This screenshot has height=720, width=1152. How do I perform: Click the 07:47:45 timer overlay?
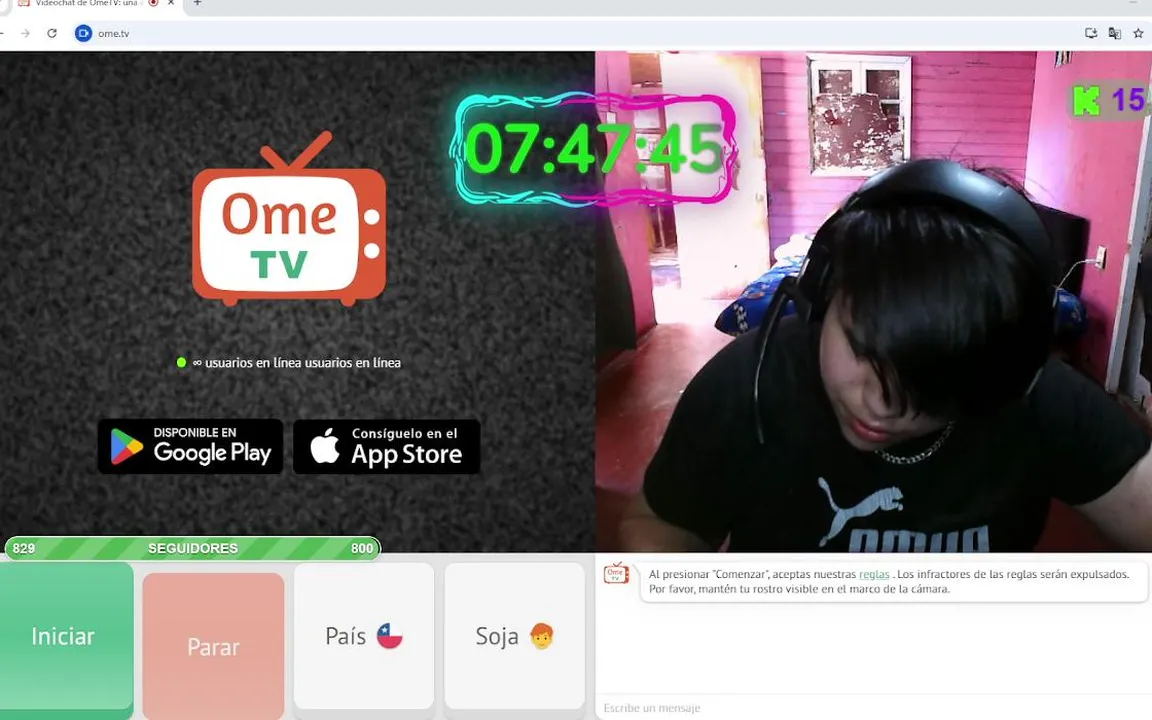pyautogui.click(x=594, y=149)
